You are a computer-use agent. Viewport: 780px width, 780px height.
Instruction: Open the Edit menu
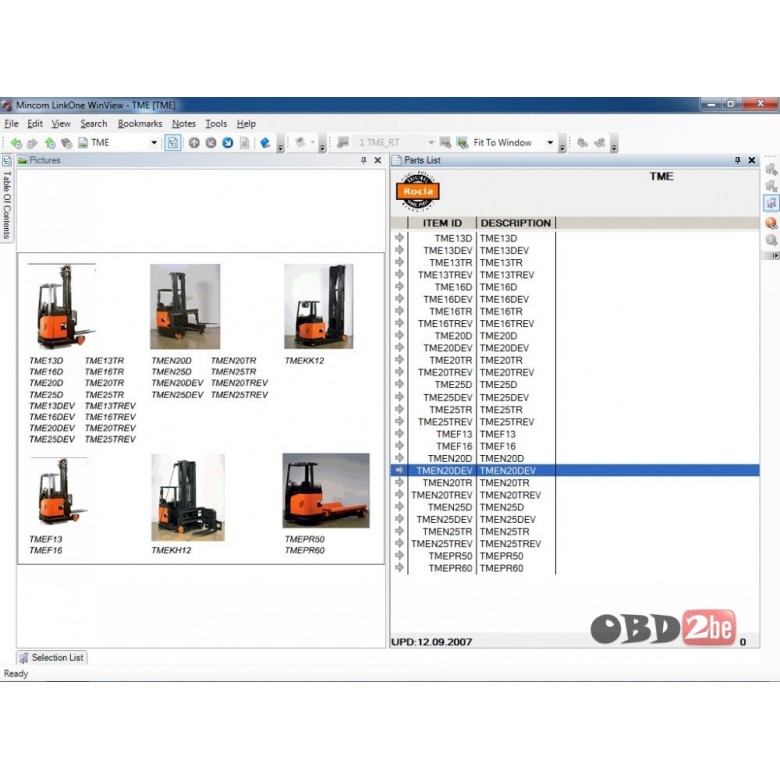[x=34, y=123]
